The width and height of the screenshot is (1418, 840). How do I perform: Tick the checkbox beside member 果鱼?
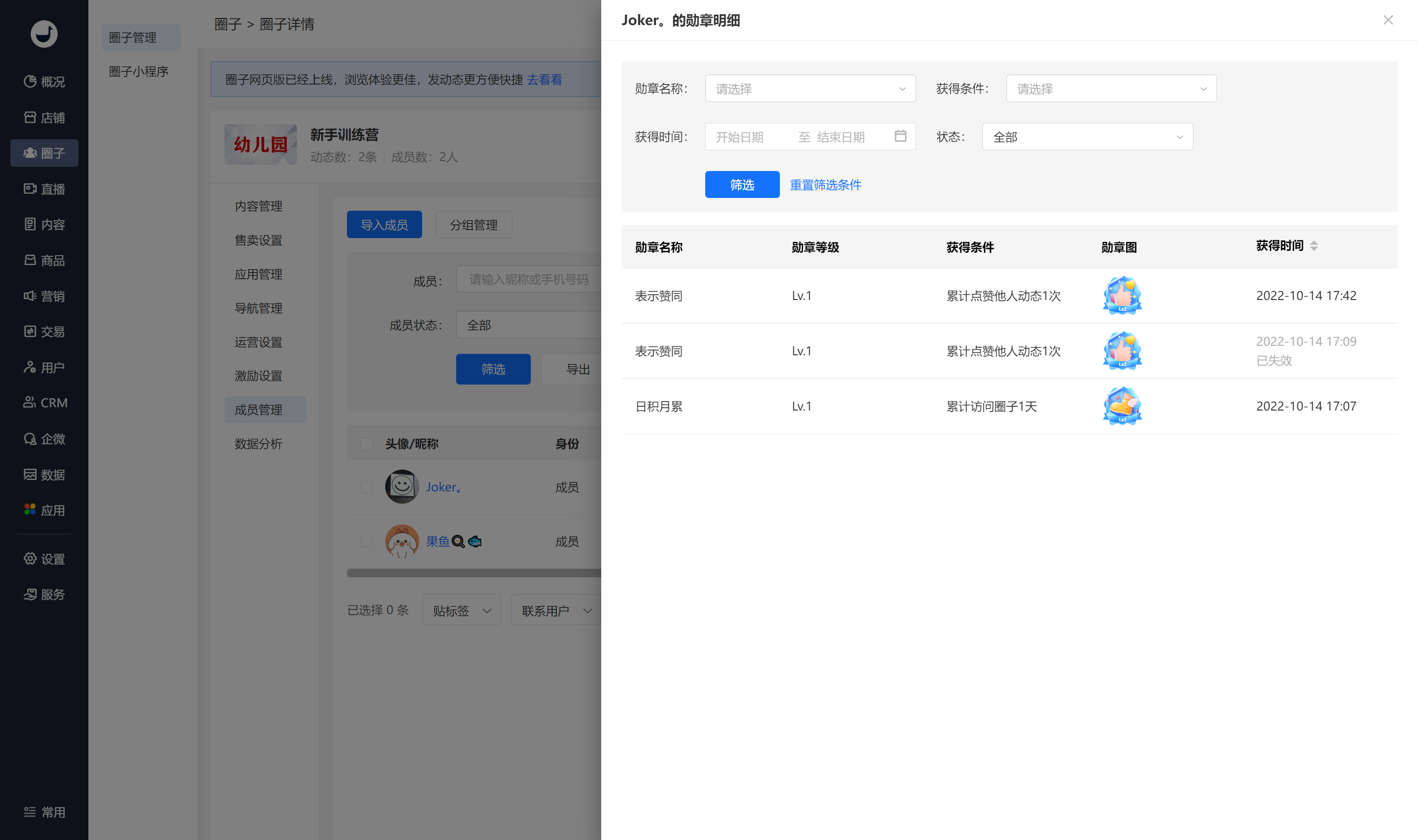point(366,542)
